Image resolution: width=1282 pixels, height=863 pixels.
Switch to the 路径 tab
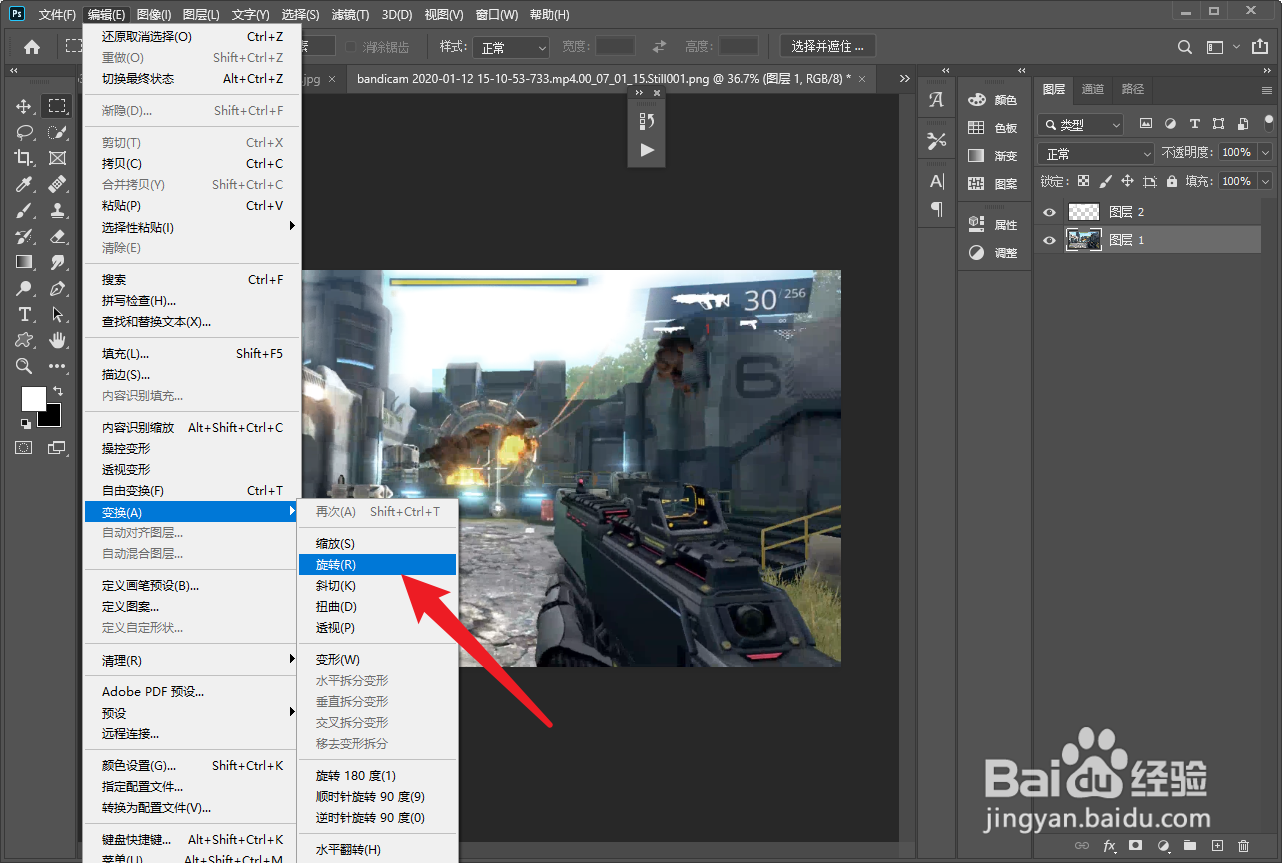[1132, 89]
